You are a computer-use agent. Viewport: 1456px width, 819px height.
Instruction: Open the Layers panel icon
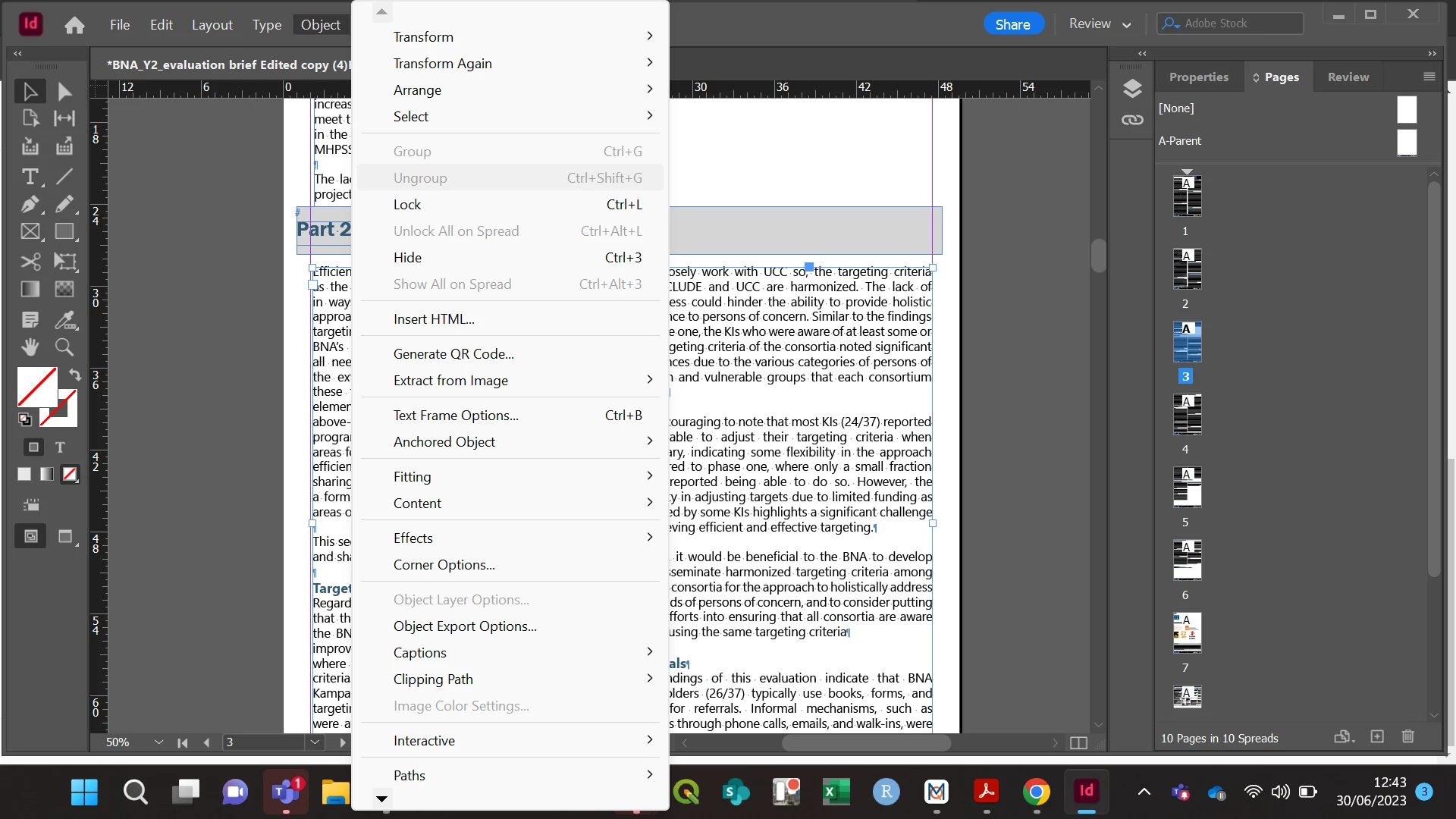pyautogui.click(x=1132, y=89)
